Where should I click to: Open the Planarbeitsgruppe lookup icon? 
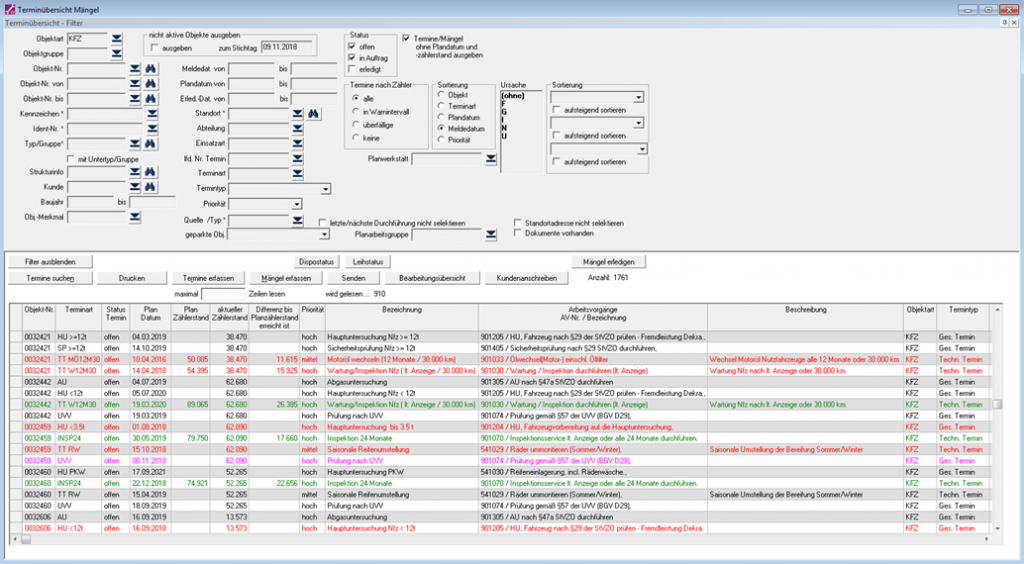490,234
